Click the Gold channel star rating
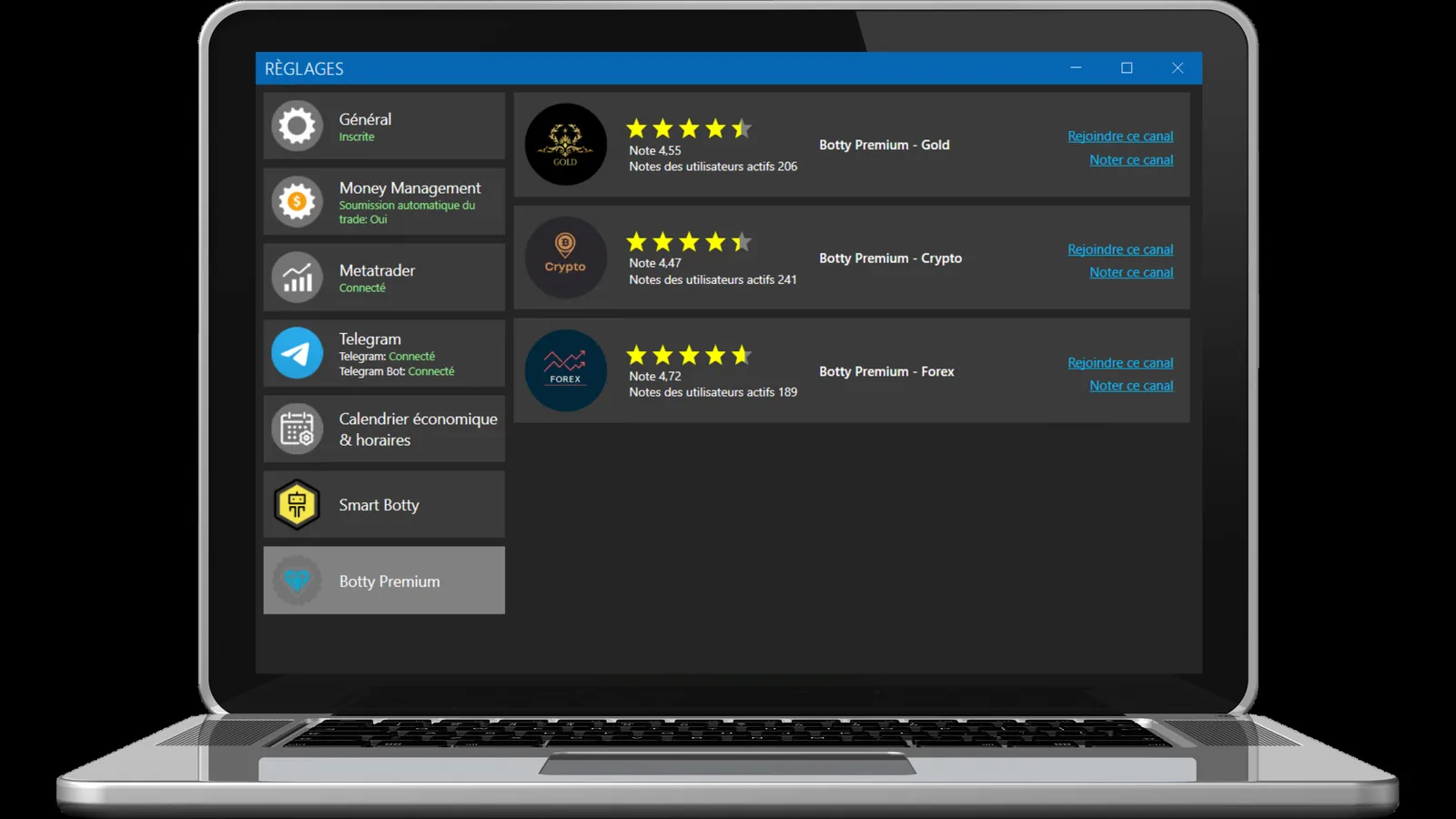The image size is (1456, 819). (x=689, y=128)
